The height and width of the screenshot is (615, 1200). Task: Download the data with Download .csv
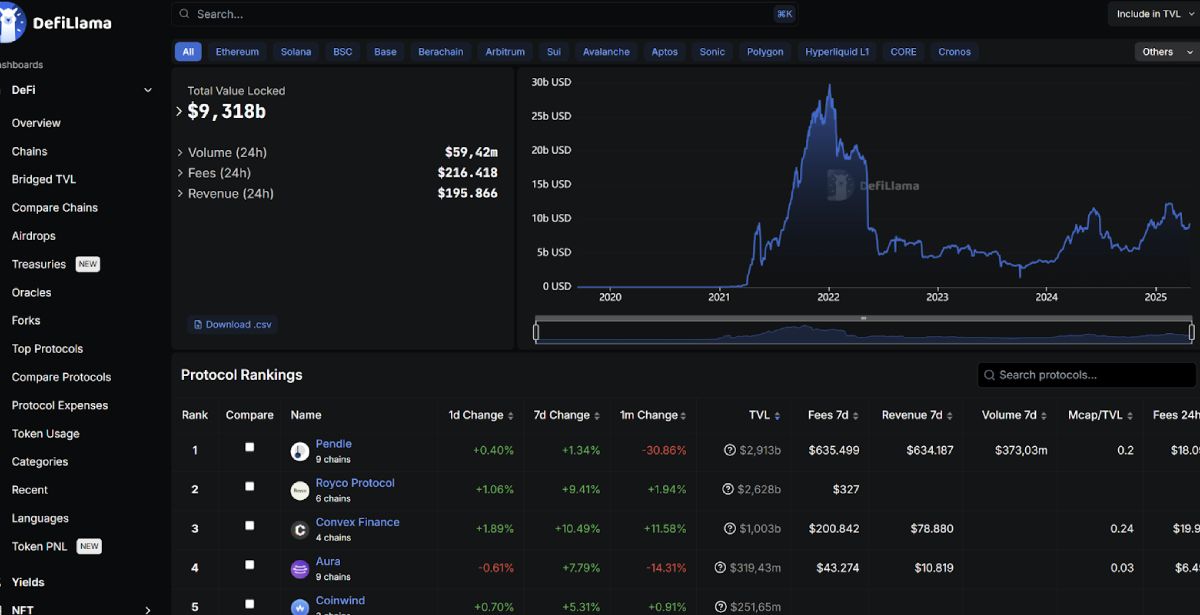pyautogui.click(x=232, y=324)
